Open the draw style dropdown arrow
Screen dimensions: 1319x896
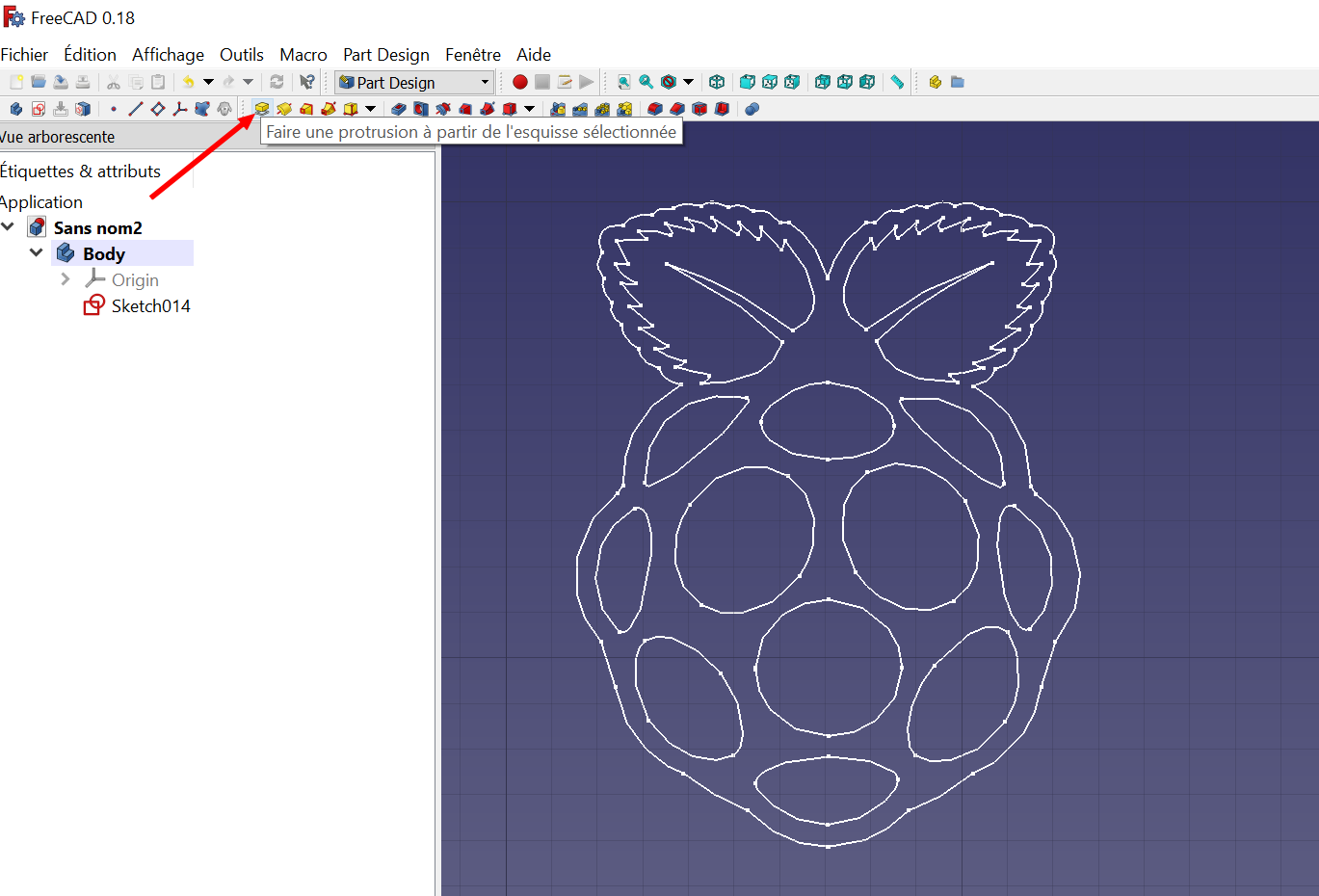pyautogui.click(x=688, y=82)
